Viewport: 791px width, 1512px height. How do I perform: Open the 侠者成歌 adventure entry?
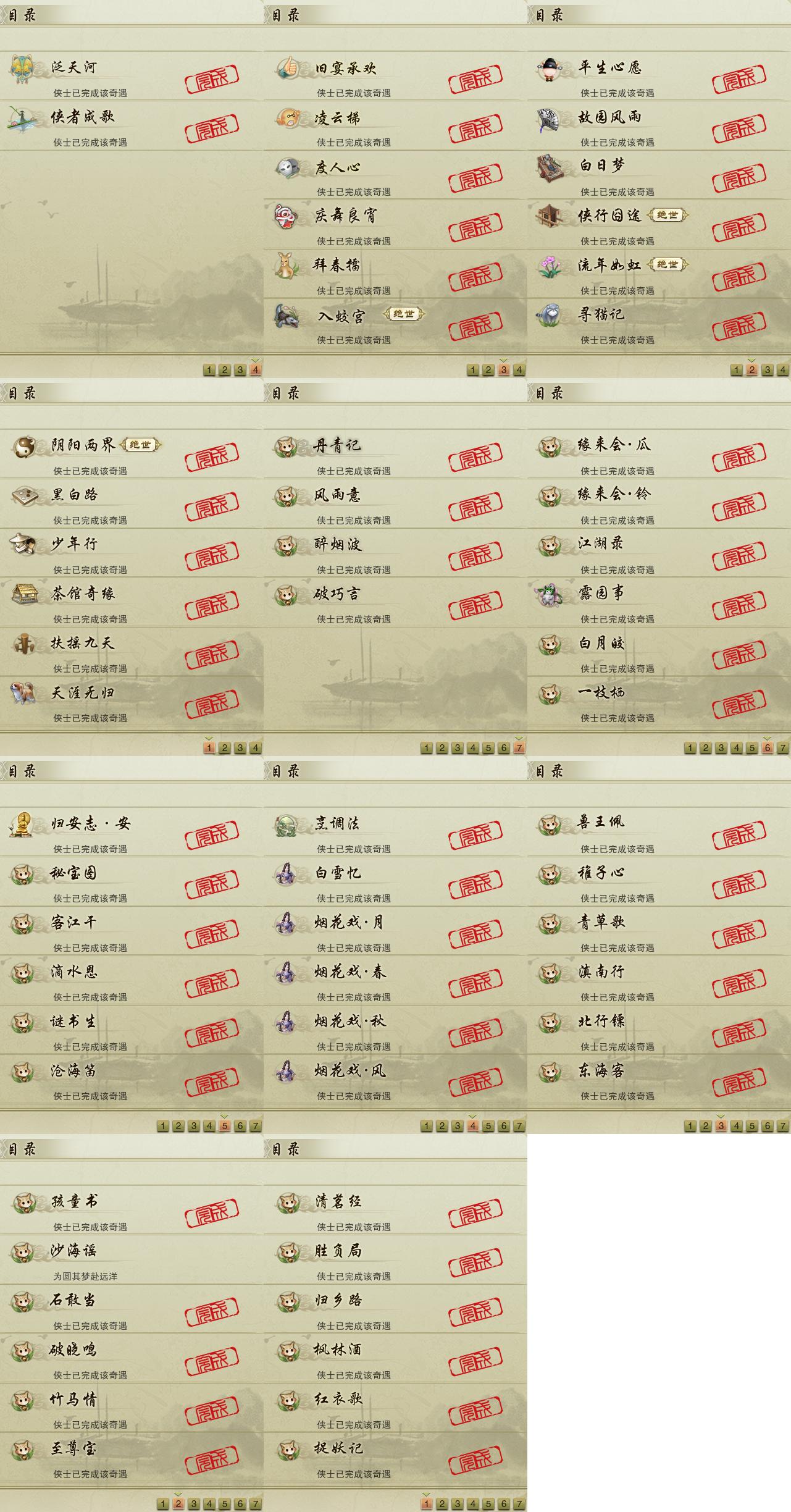click(x=132, y=125)
